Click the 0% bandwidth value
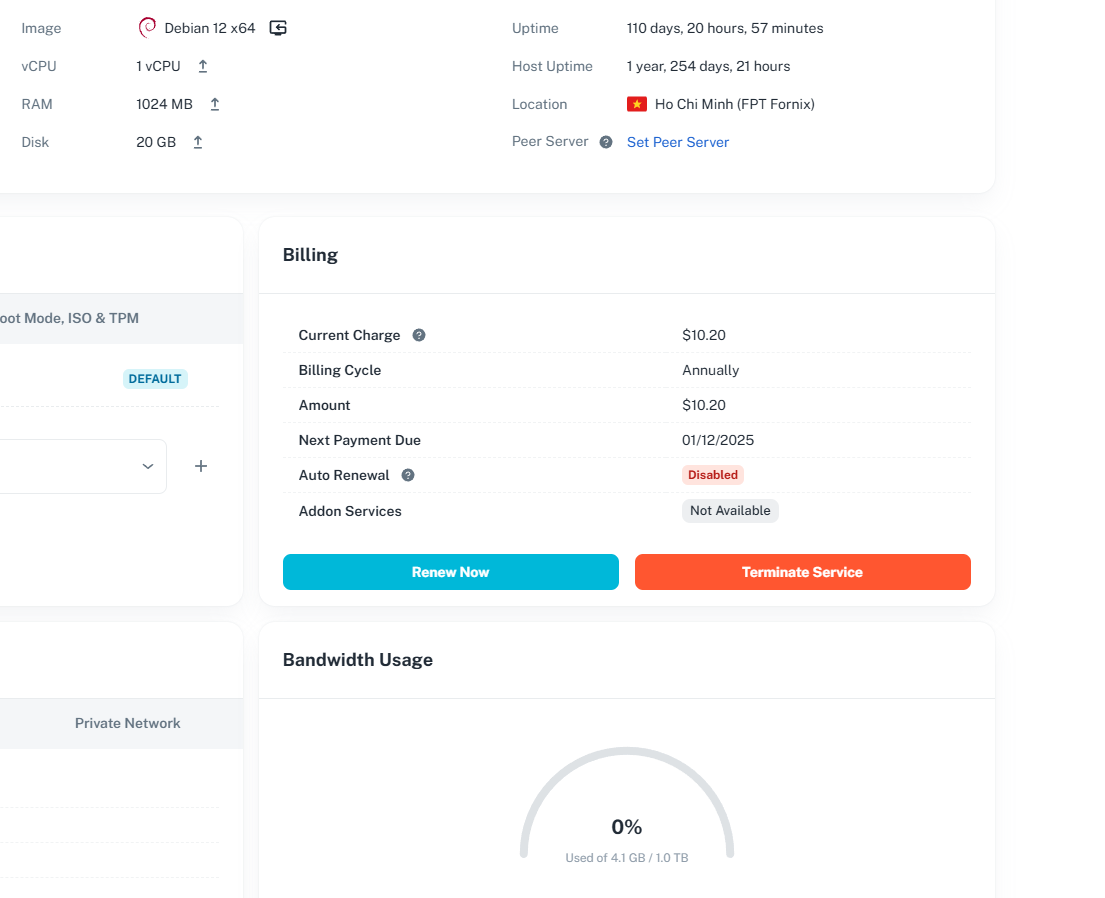 [x=626, y=827]
